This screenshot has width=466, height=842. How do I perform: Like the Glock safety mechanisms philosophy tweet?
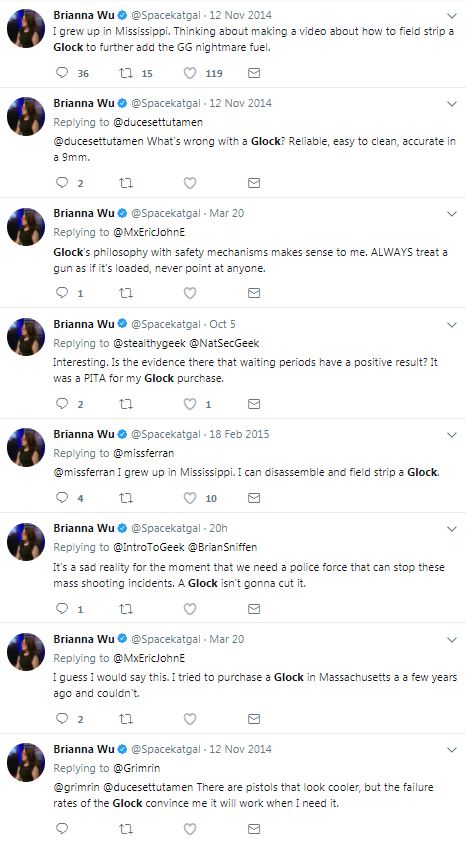pos(190,293)
